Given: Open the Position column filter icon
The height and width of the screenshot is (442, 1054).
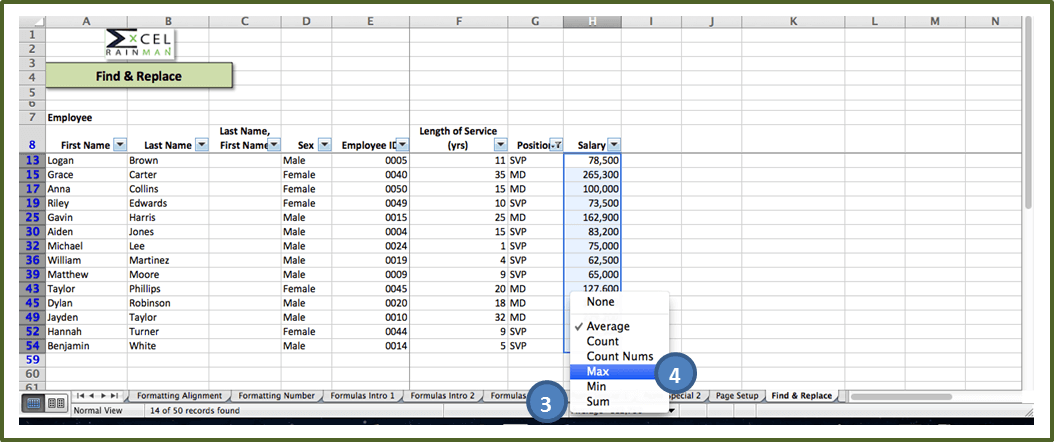Looking at the screenshot, I should pos(557,145).
